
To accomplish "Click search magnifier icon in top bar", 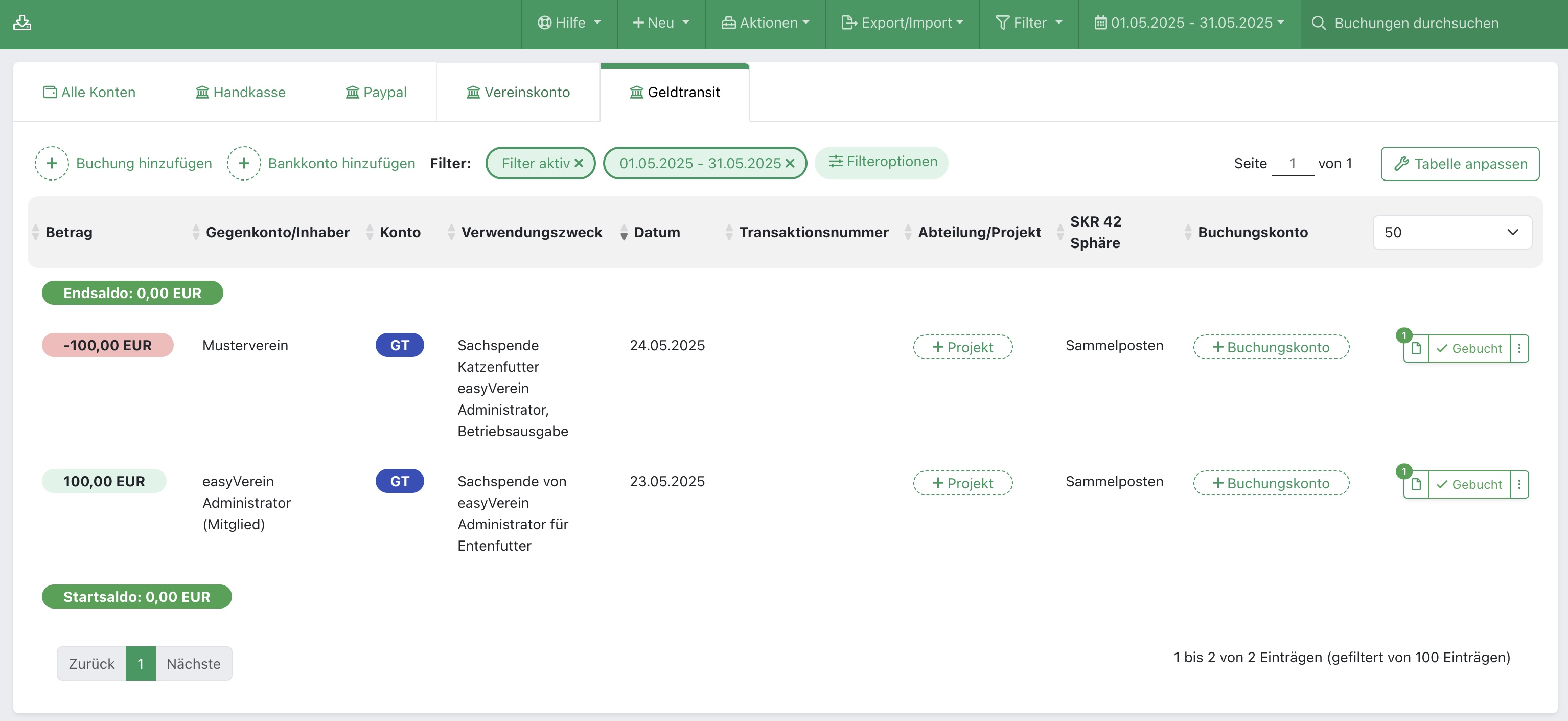I will [x=1319, y=23].
